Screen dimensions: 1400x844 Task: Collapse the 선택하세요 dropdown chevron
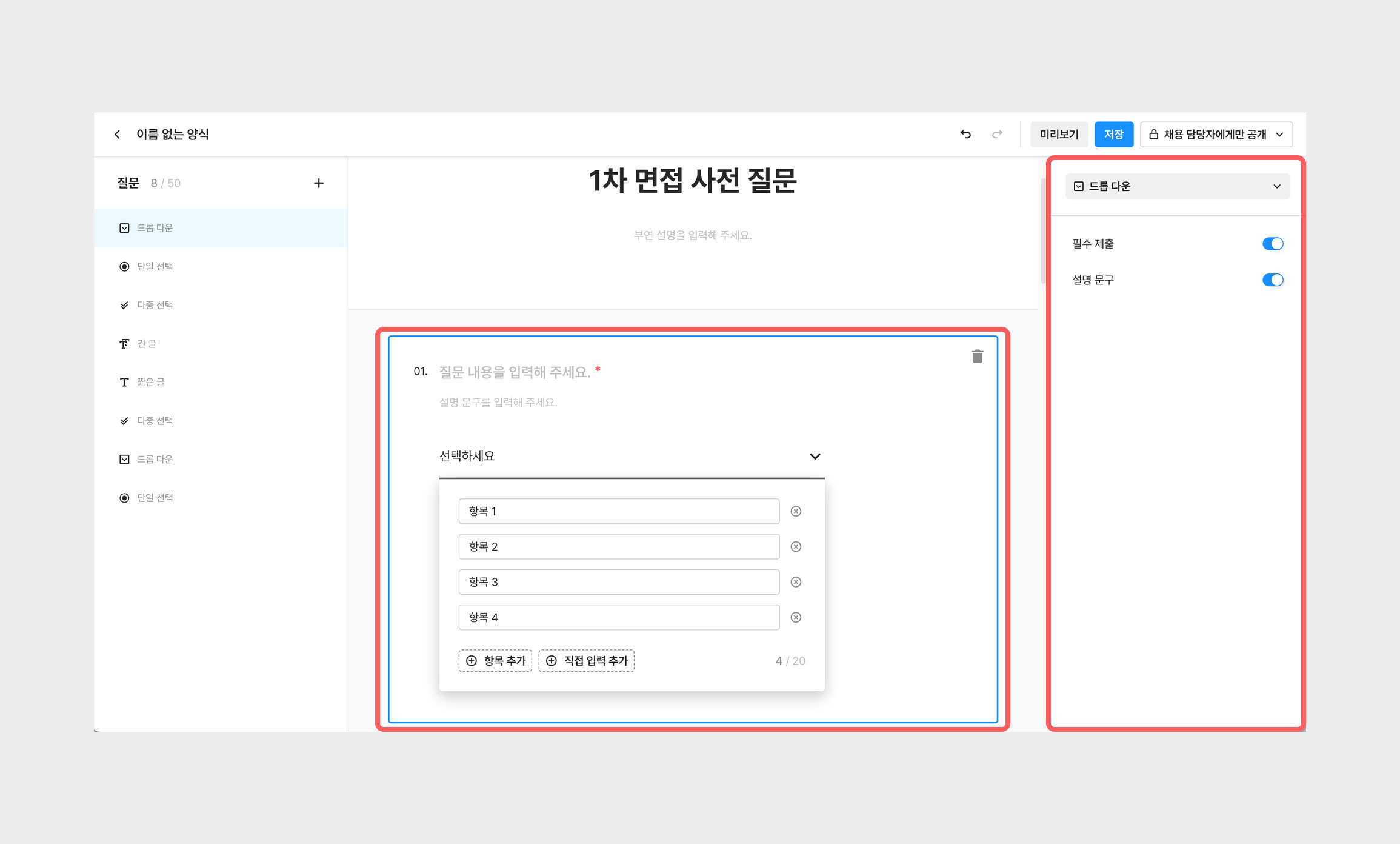point(815,457)
